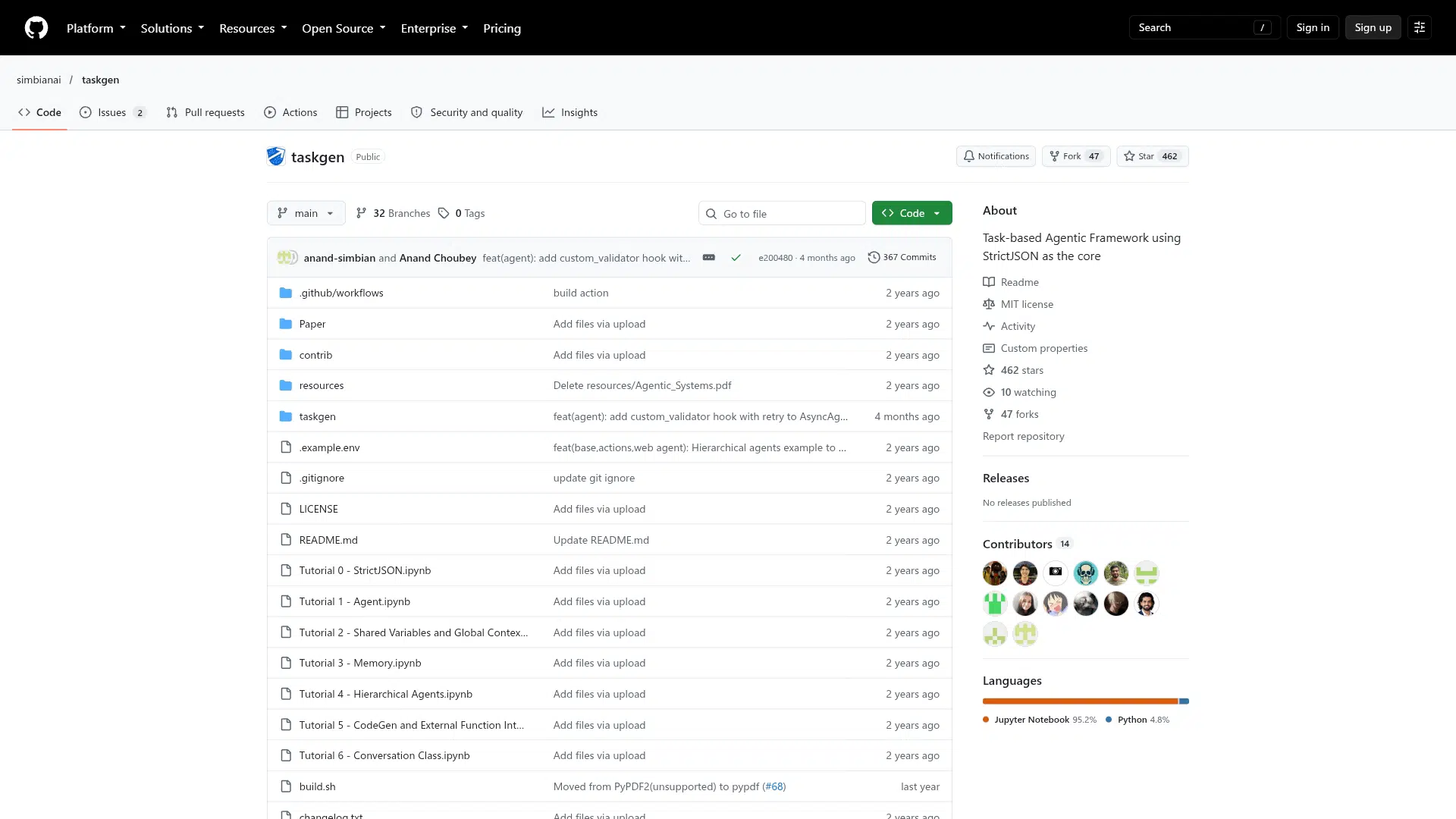This screenshot has width=1456, height=819.
Task: Click the Notifications button
Action: (x=996, y=156)
